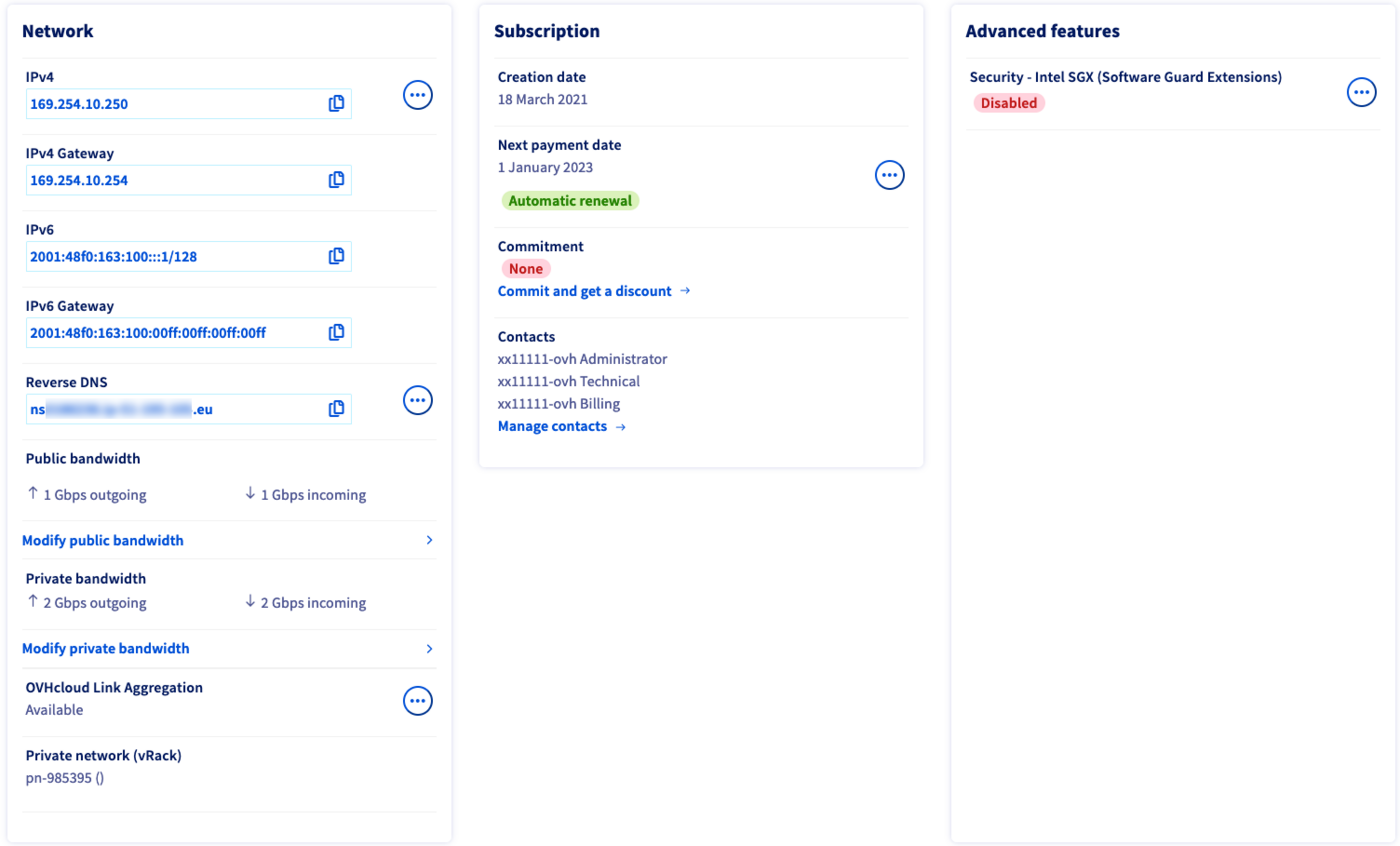Open the IPv4 actions menu

click(417, 94)
